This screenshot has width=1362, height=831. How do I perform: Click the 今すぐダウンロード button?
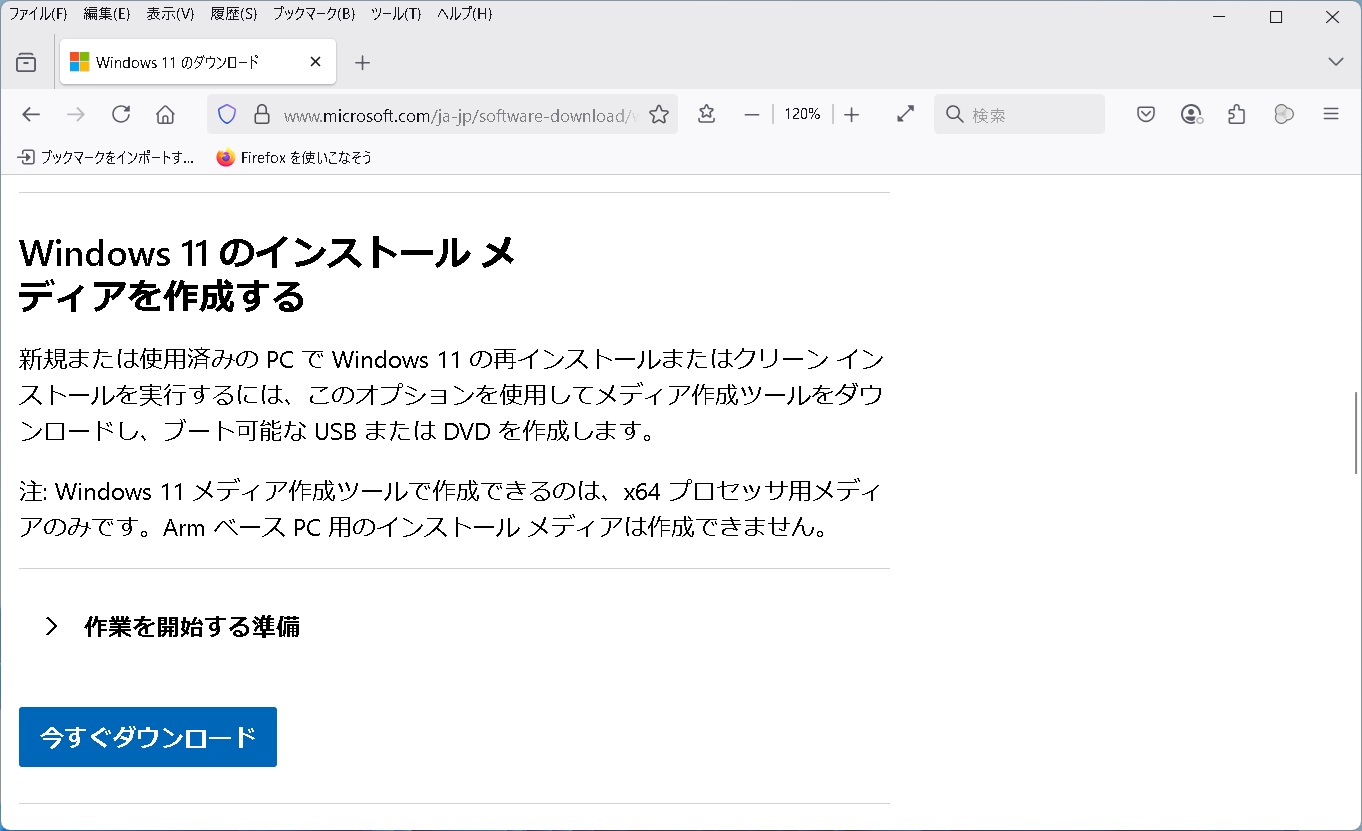pos(148,737)
